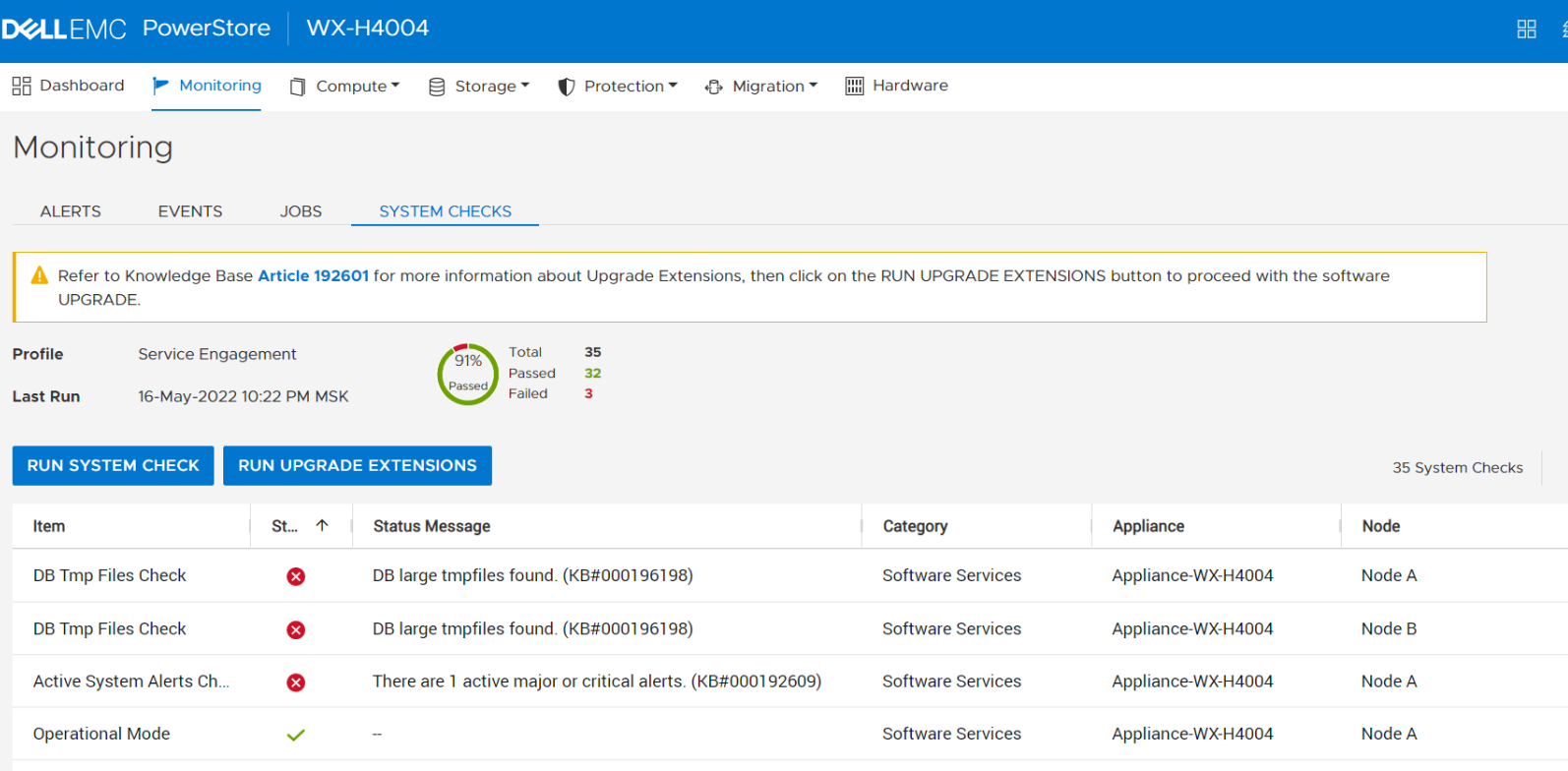
Task: Click the green check for Operational Mode
Action: (295, 735)
